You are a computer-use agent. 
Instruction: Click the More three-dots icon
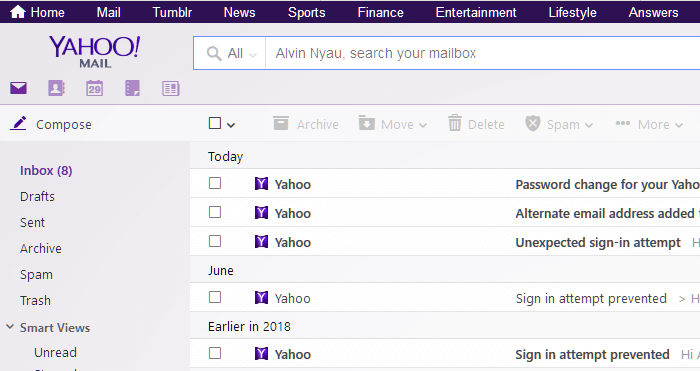click(x=623, y=123)
